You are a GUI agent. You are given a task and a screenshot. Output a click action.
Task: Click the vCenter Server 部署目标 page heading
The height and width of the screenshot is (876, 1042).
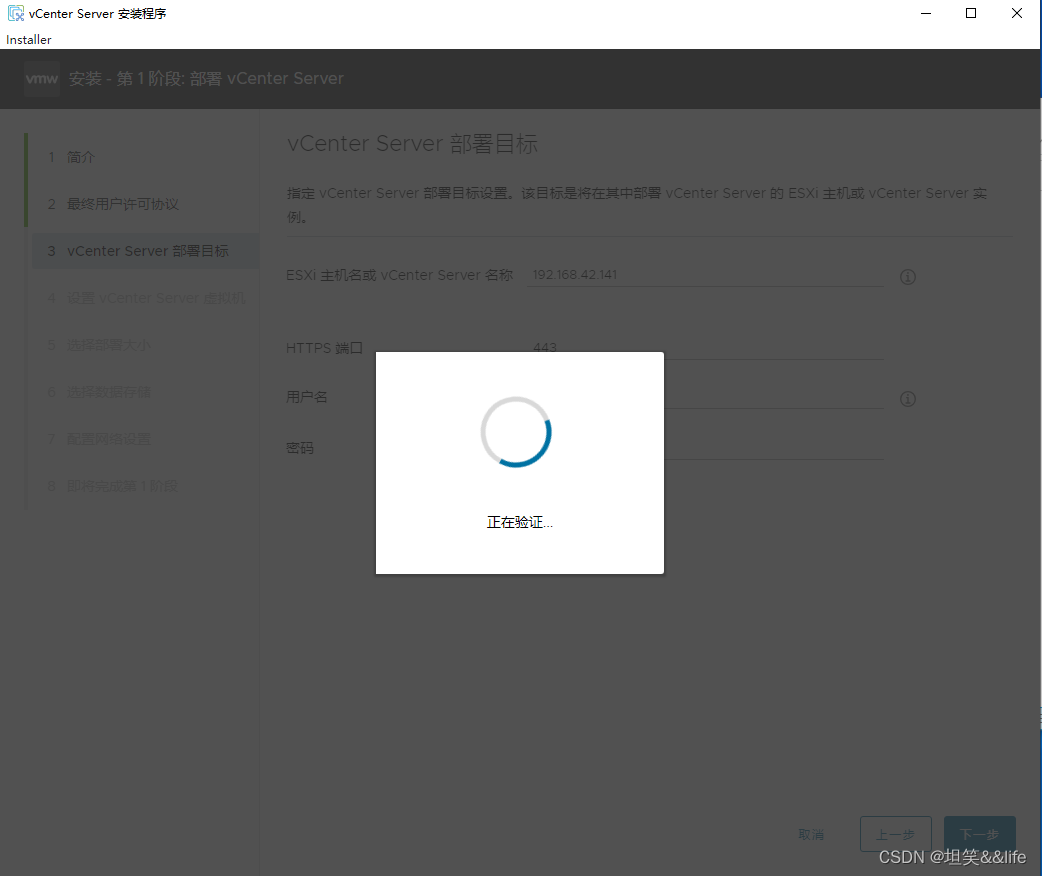(x=412, y=144)
